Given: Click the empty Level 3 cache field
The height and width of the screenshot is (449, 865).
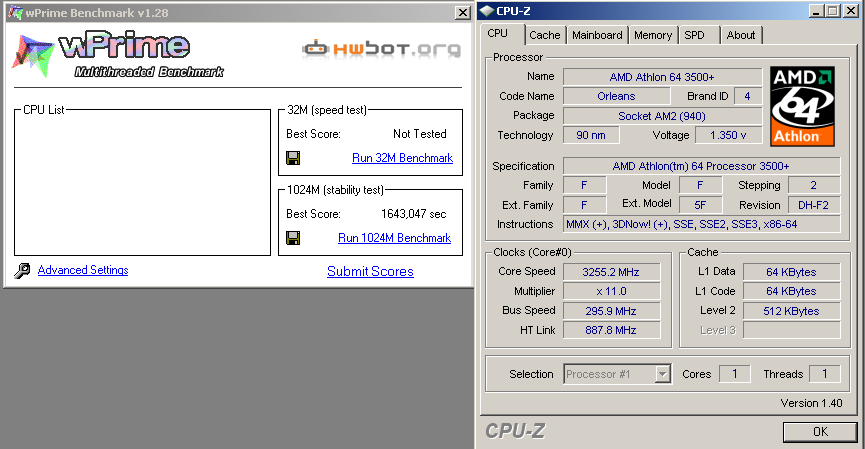Looking at the screenshot, I should click(x=791, y=330).
